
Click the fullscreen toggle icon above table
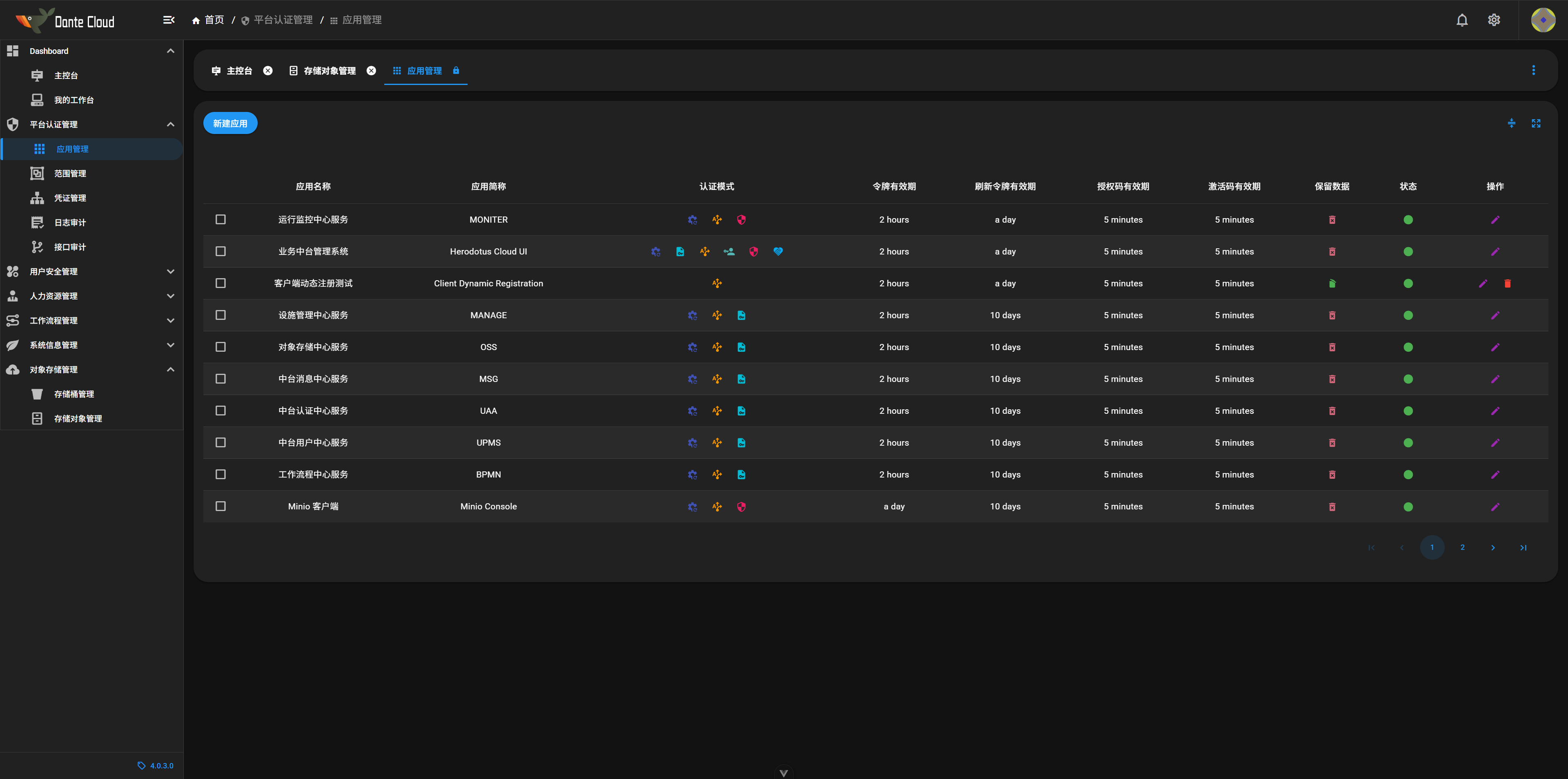[x=1536, y=124]
